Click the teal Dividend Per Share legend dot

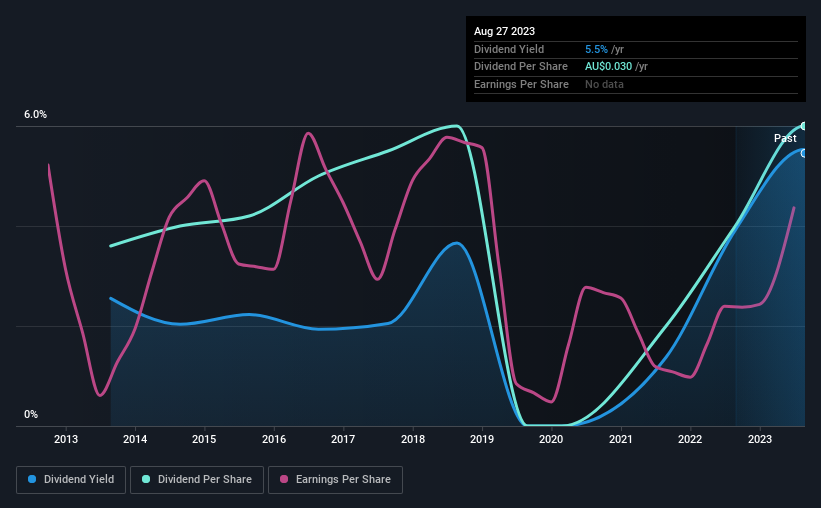click(146, 479)
